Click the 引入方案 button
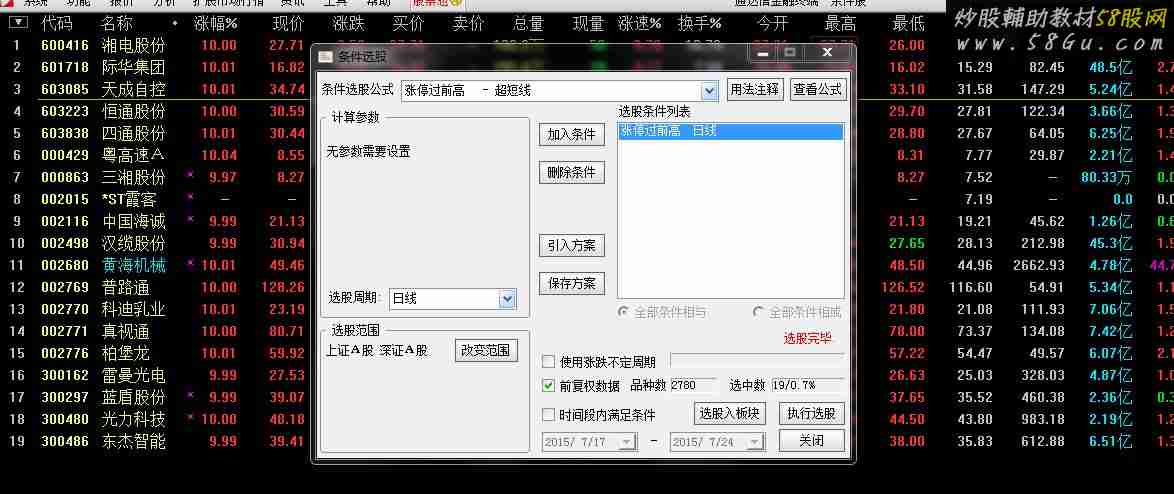 (571, 246)
